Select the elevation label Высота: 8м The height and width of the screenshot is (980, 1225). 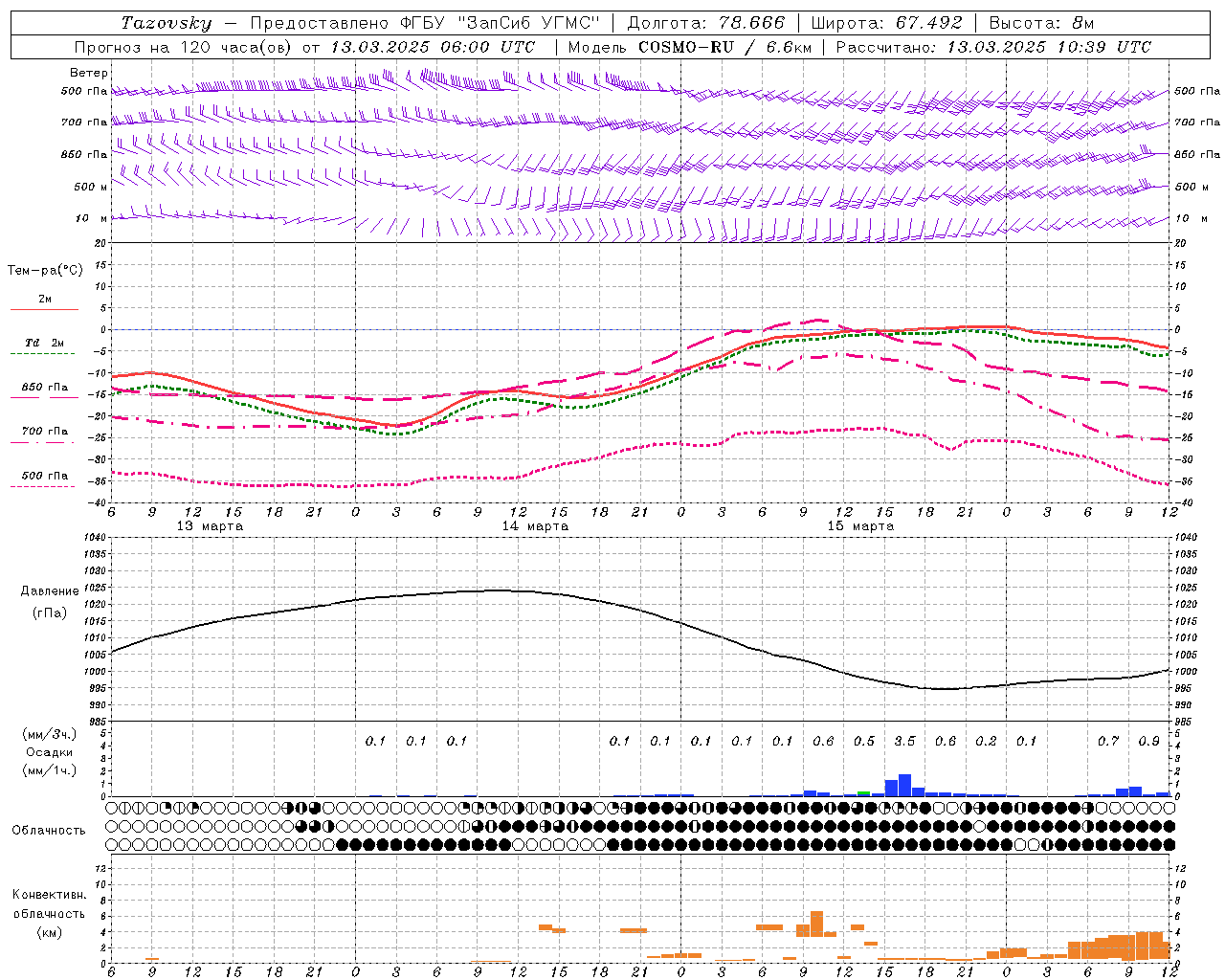[x=1041, y=23]
